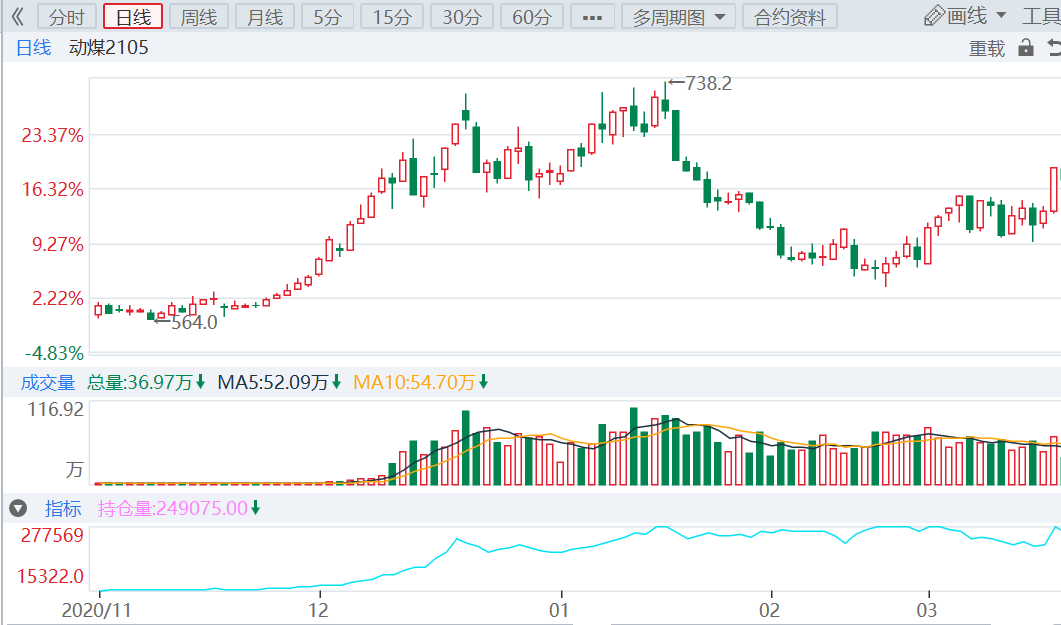Click the 738.2 high price marker
Image resolution: width=1061 pixels, height=625 pixels.
[x=700, y=83]
